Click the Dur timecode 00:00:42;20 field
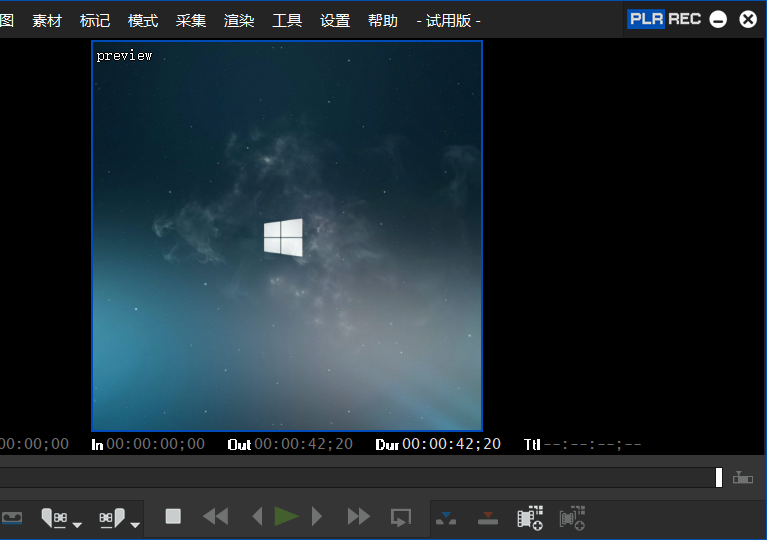Image resolution: width=767 pixels, height=540 pixels. pos(451,444)
